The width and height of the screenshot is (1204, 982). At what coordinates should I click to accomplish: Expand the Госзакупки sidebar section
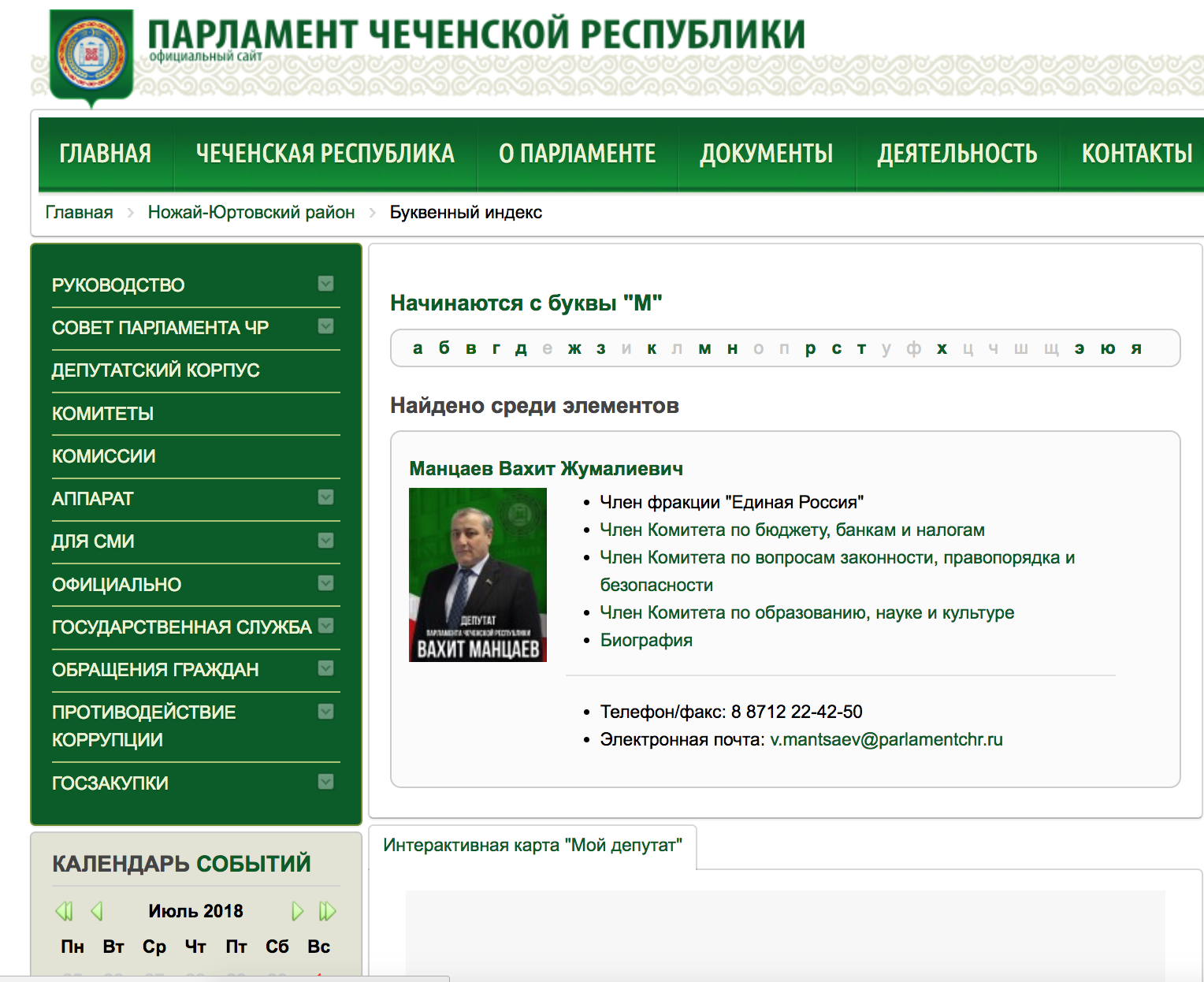pyautogui.click(x=325, y=782)
